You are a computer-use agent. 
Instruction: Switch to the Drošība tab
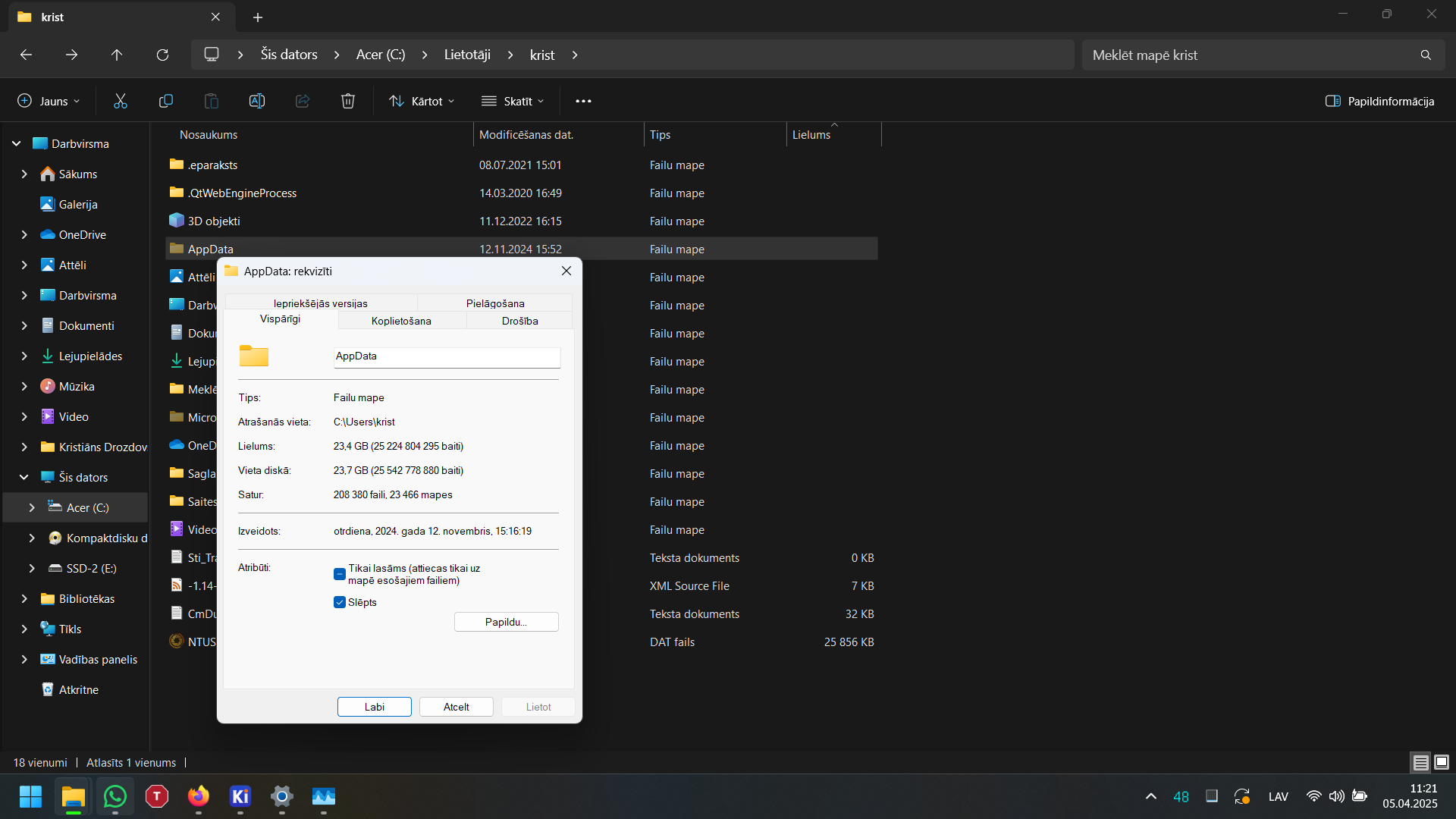(519, 321)
